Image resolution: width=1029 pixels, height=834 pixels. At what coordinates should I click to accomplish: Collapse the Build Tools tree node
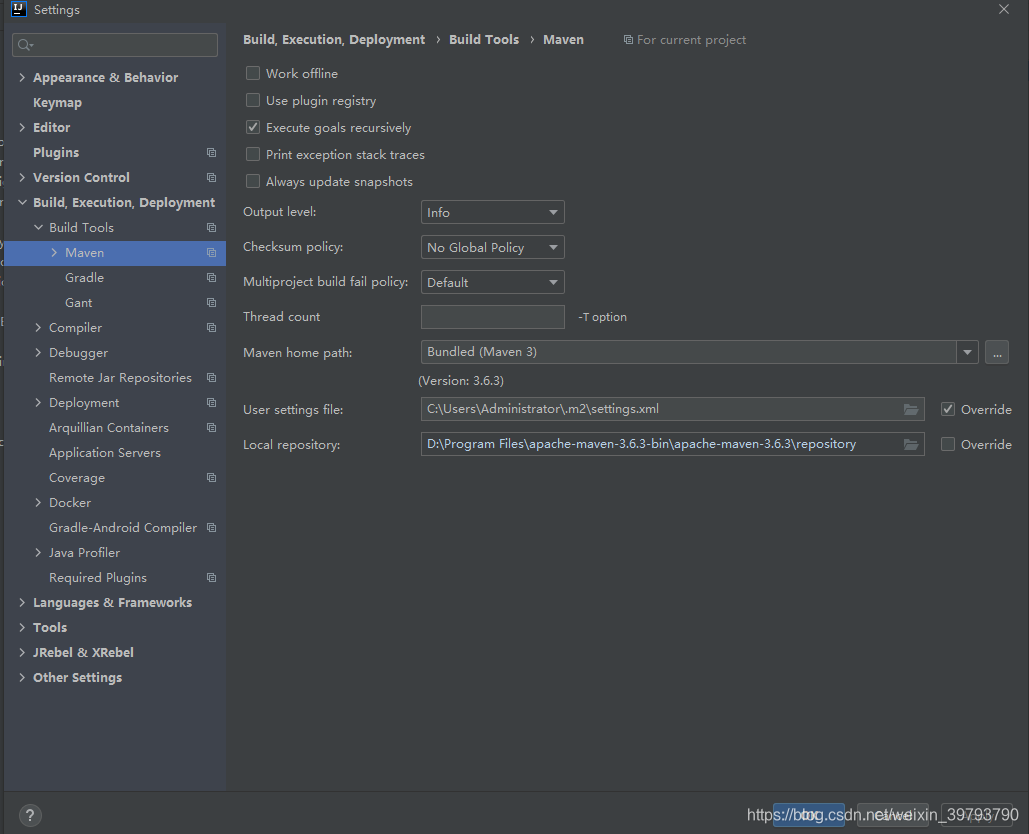click(38, 228)
